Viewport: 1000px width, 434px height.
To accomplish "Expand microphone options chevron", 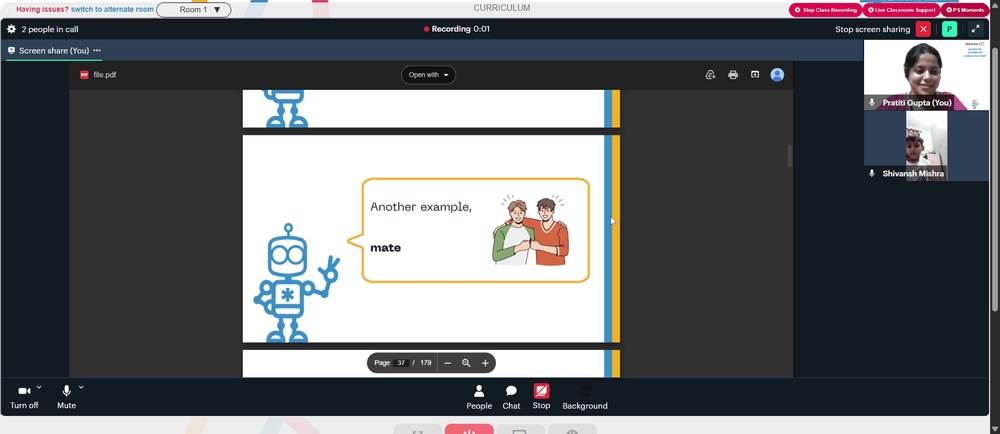I will pyautogui.click(x=81, y=387).
